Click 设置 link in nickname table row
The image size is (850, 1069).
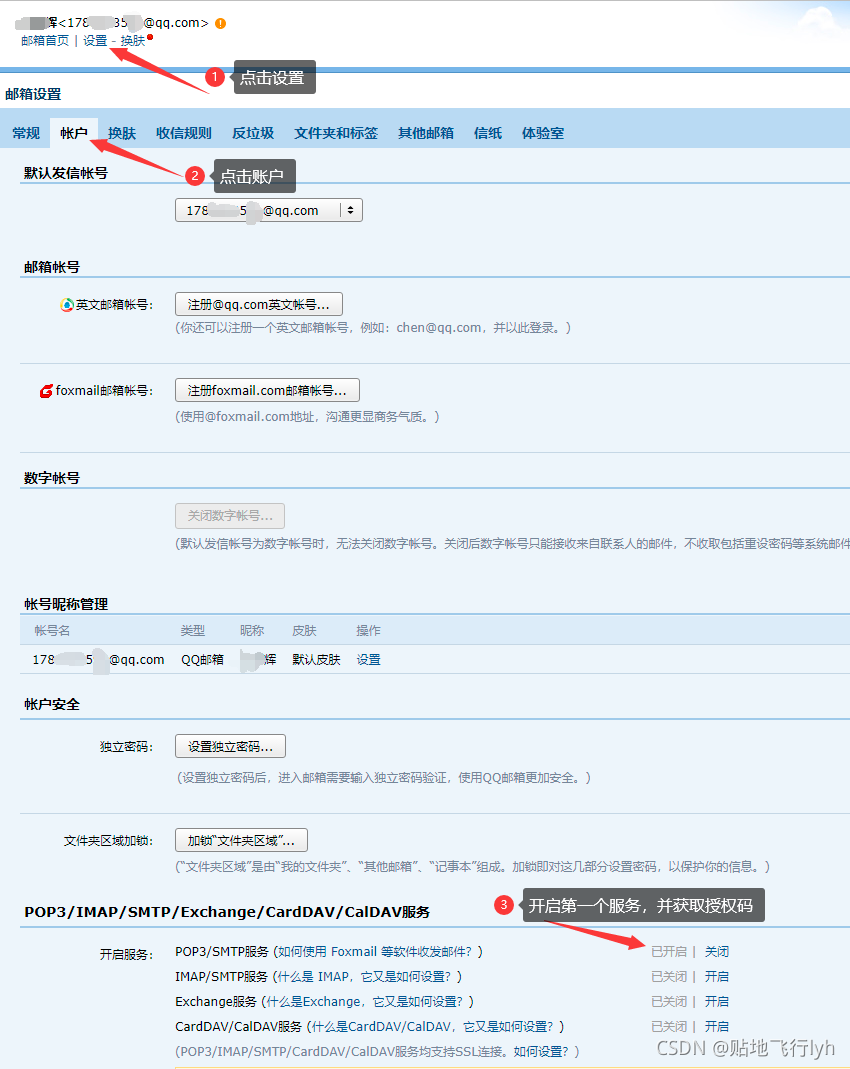(369, 660)
